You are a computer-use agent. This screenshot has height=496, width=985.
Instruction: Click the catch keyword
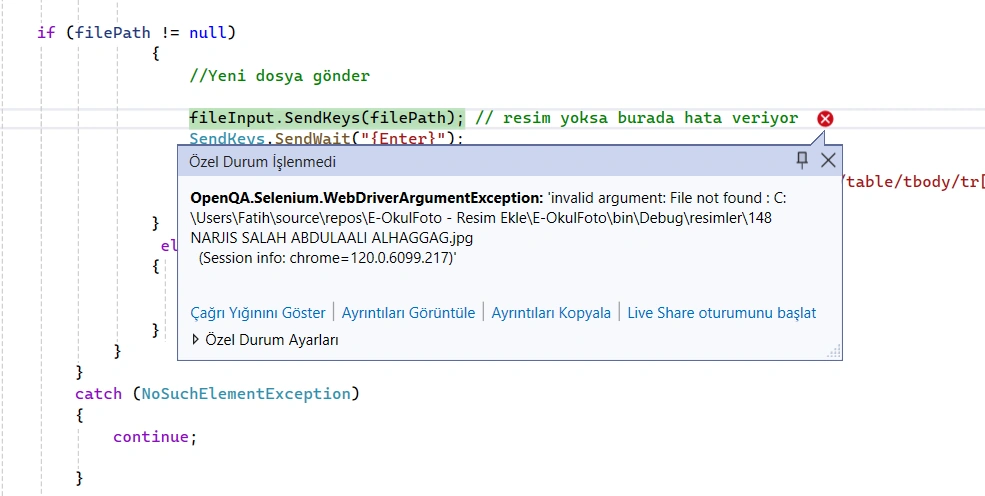coord(98,394)
